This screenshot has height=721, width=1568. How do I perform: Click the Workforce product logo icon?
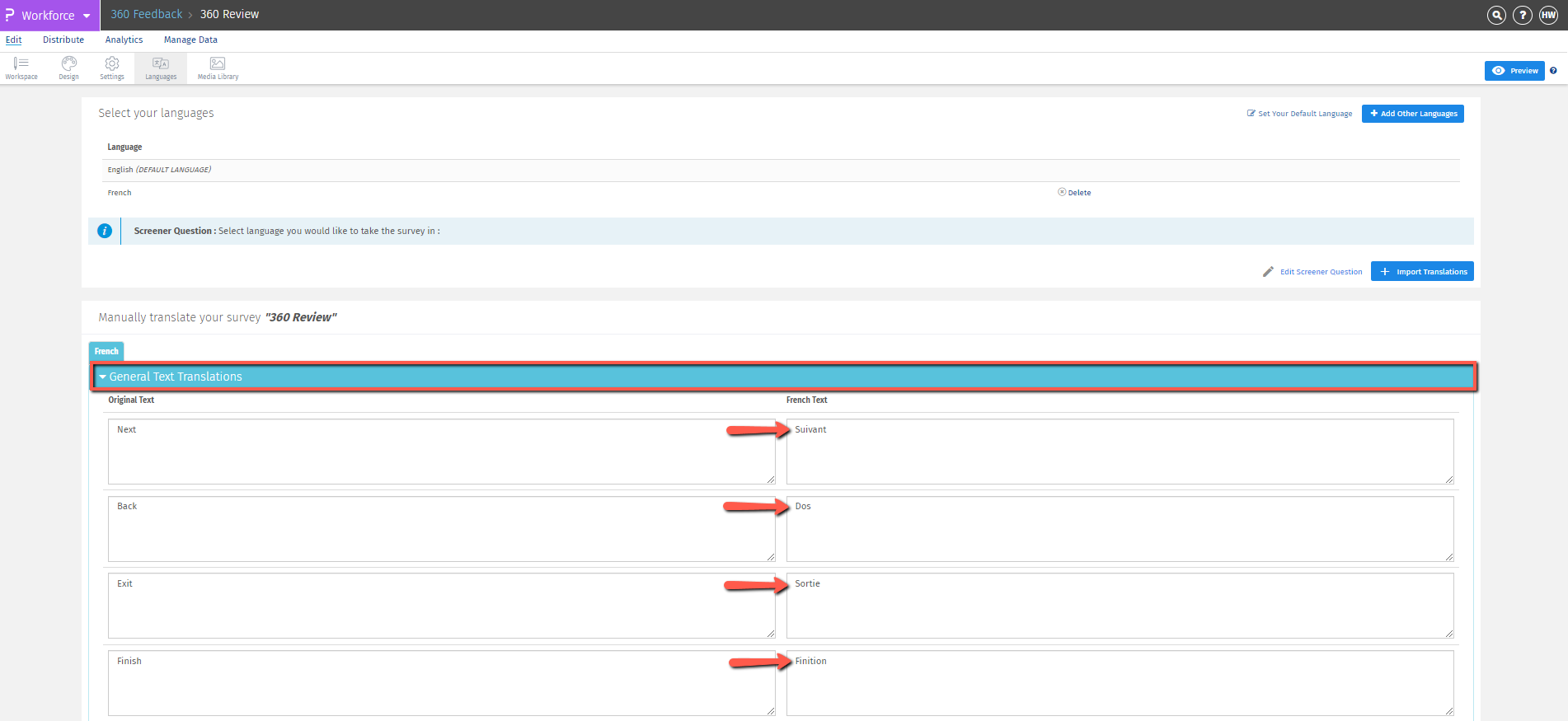(10, 15)
